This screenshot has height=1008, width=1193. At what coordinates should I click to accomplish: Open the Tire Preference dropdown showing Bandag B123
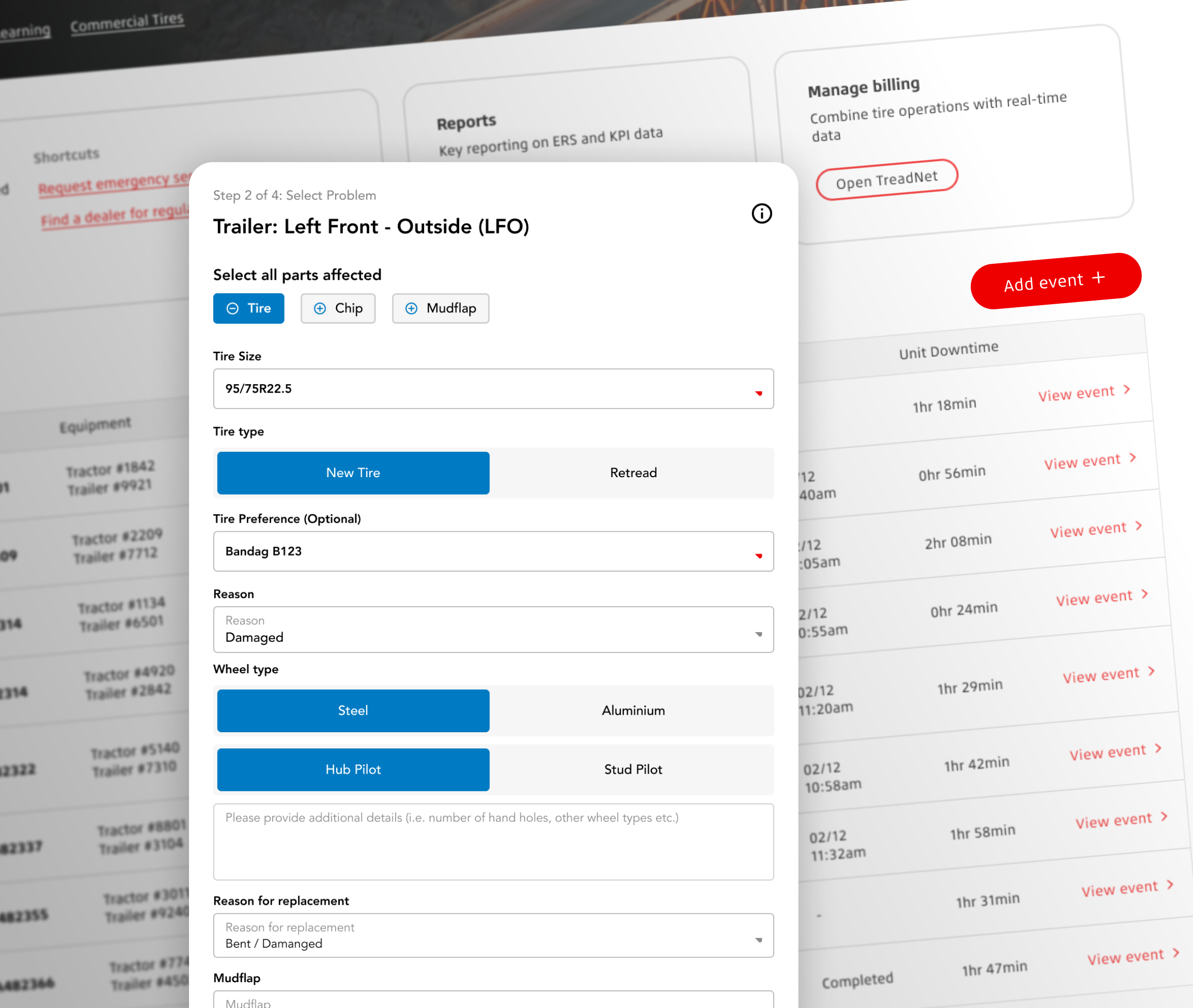pos(493,552)
